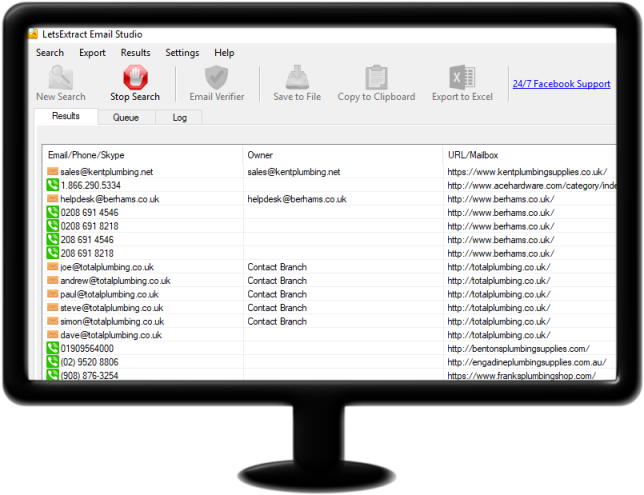Open the Settings menu
The height and width of the screenshot is (495, 644).
click(x=182, y=53)
